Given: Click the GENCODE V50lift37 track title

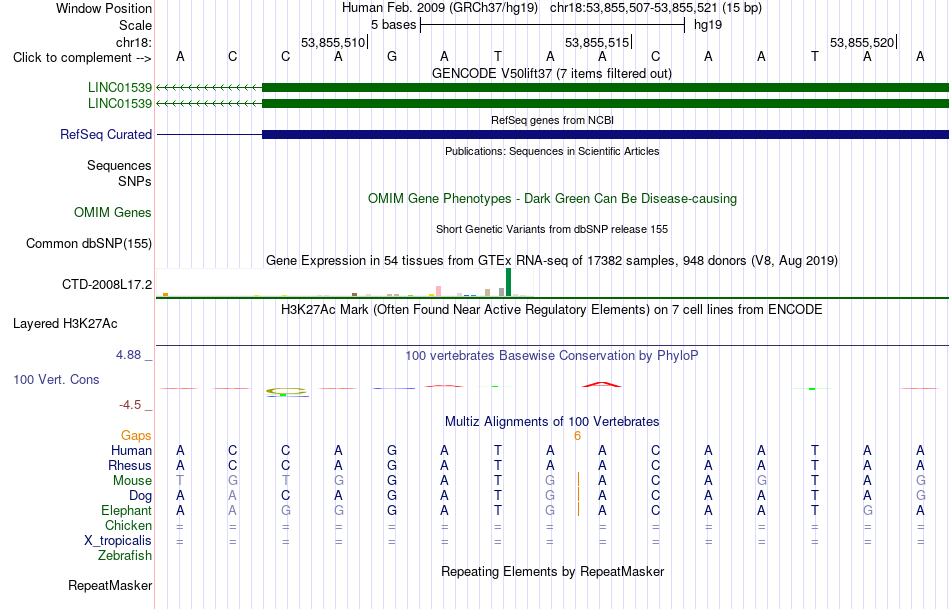Looking at the screenshot, I should tap(552, 73).
